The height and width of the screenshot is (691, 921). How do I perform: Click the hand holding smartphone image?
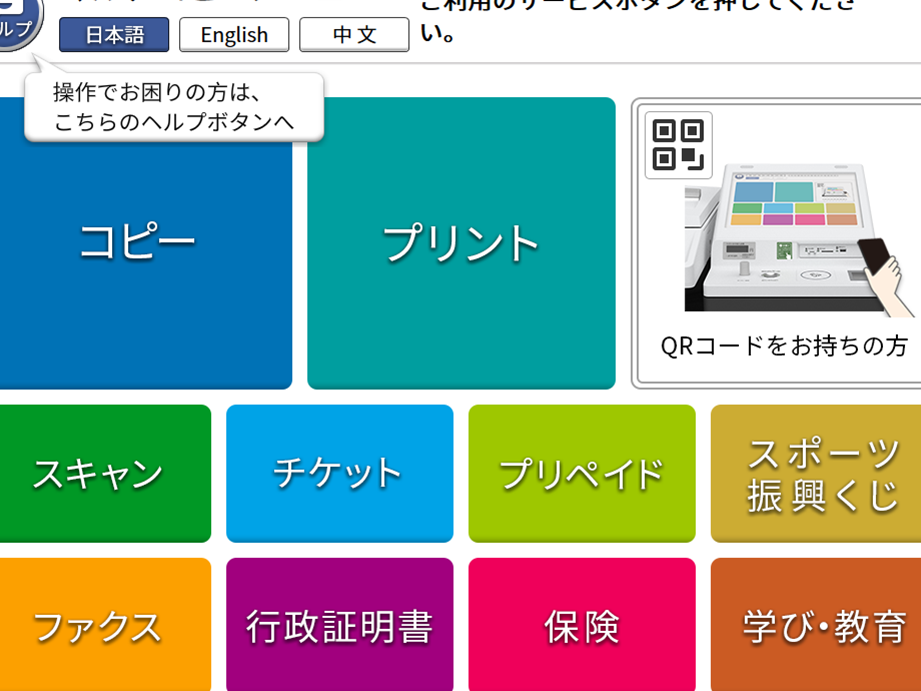tap(885, 275)
